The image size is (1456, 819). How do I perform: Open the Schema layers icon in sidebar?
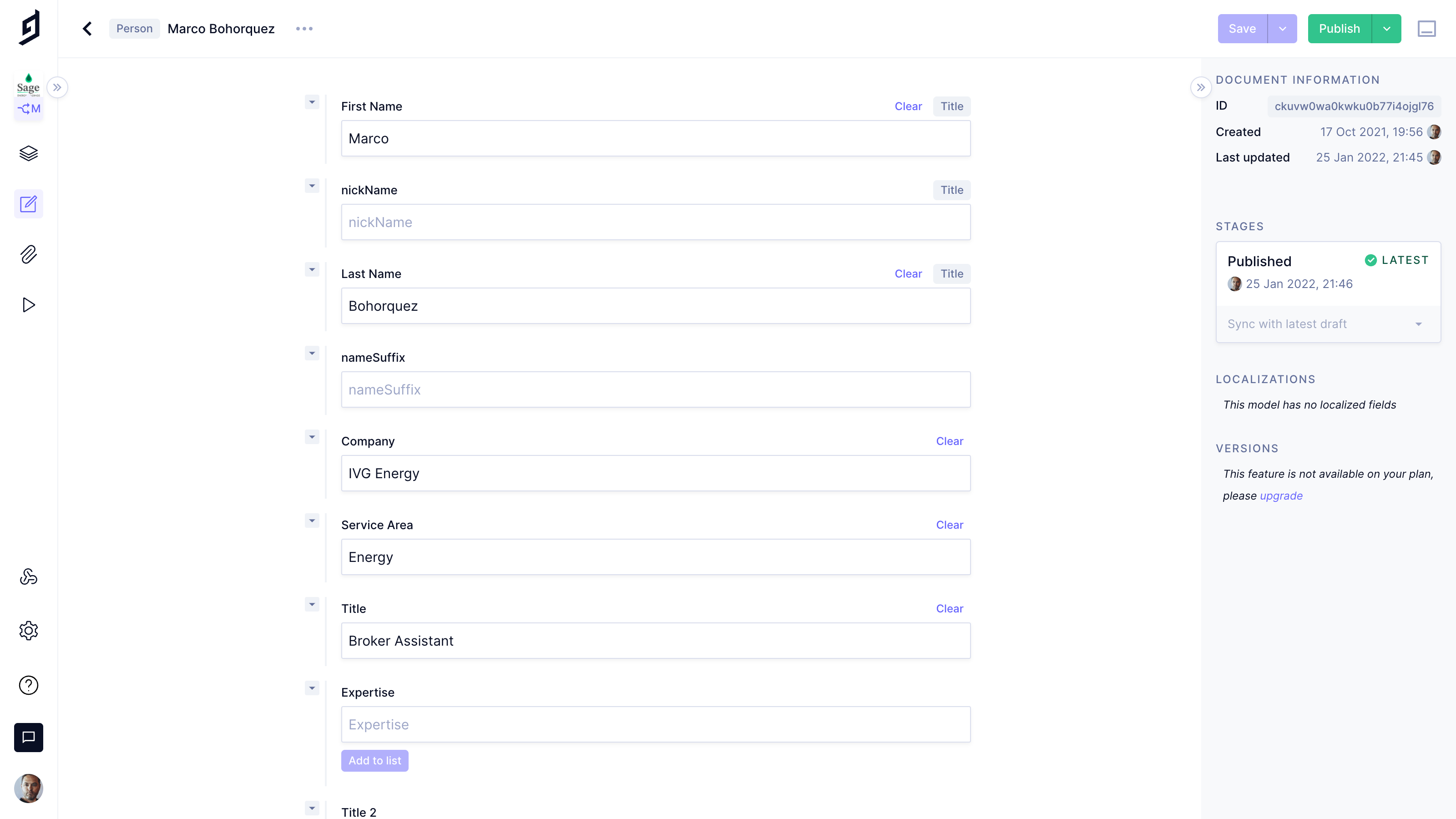tap(28, 153)
